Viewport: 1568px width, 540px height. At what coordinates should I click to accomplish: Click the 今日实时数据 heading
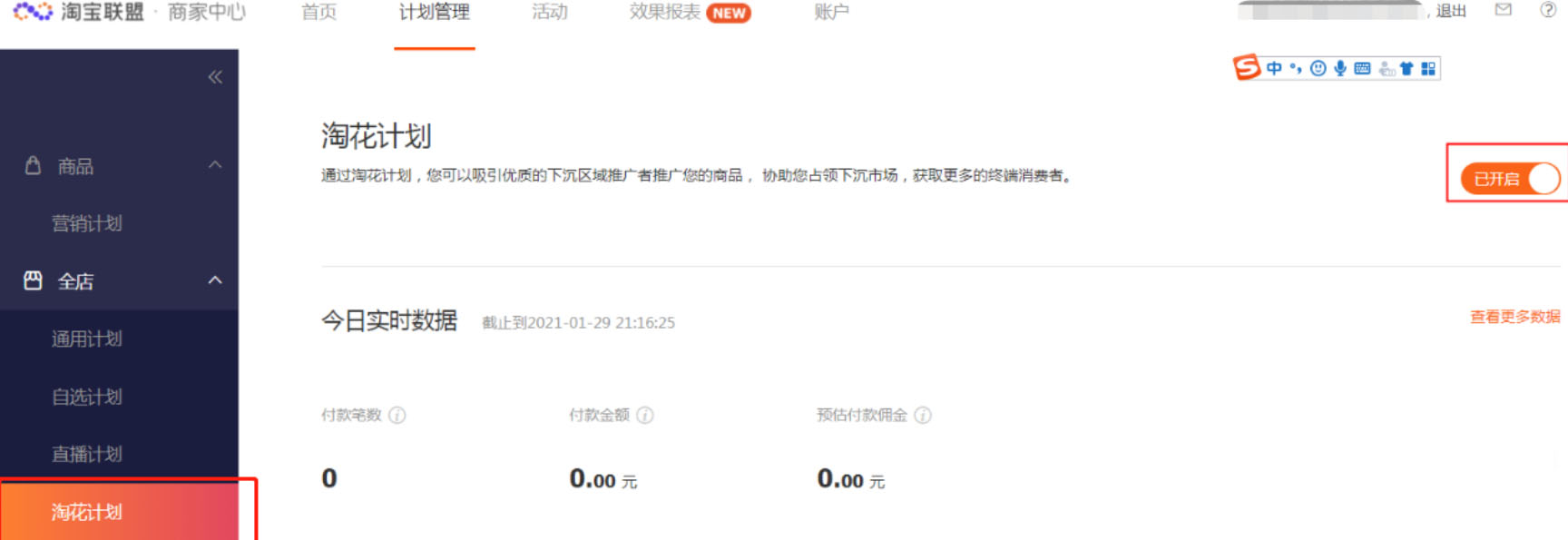(389, 320)
